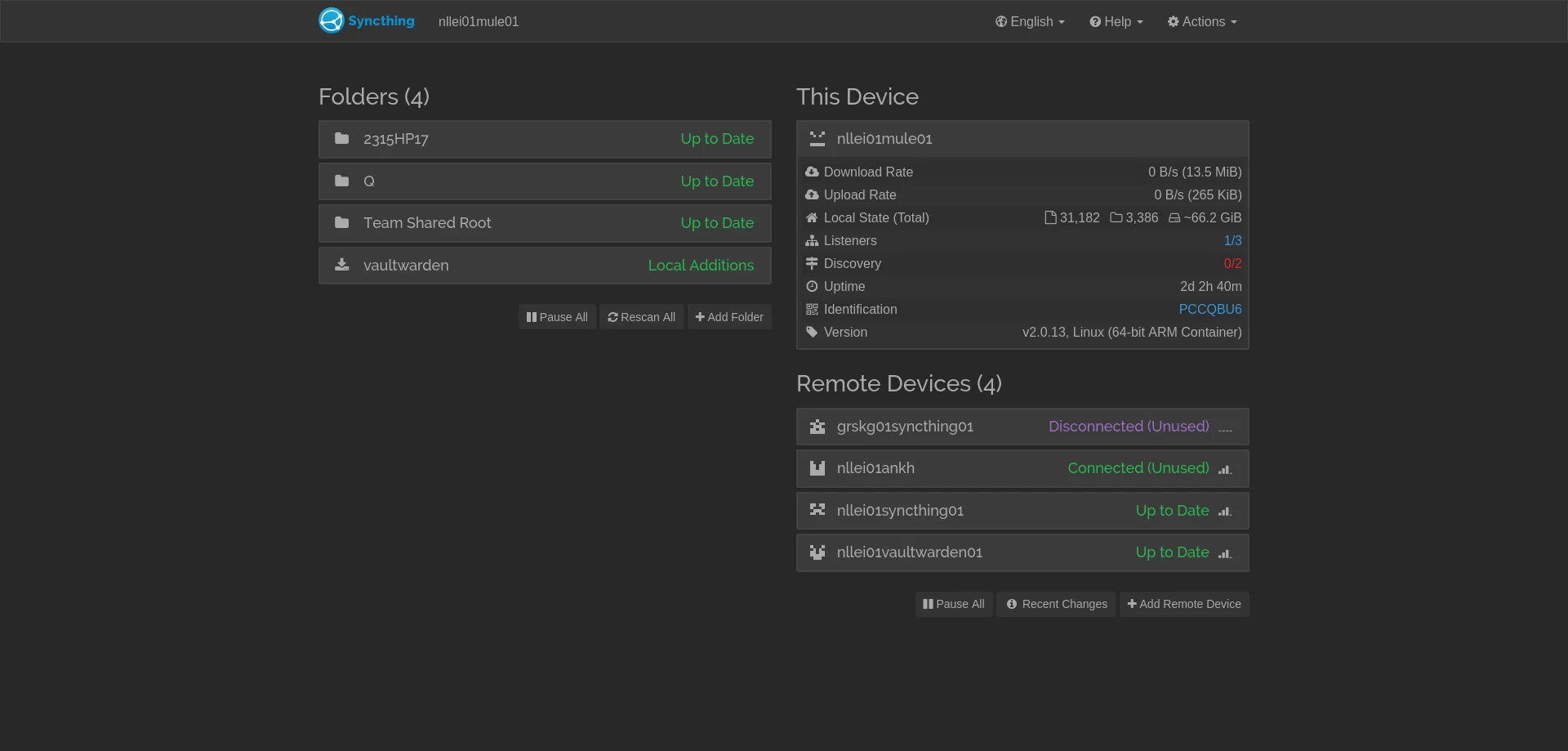This screenshot has height=751, width=1568.
Task: Click signal strength icon on nllei01syncthing01 row
Action: click(x=1225, y=511)
